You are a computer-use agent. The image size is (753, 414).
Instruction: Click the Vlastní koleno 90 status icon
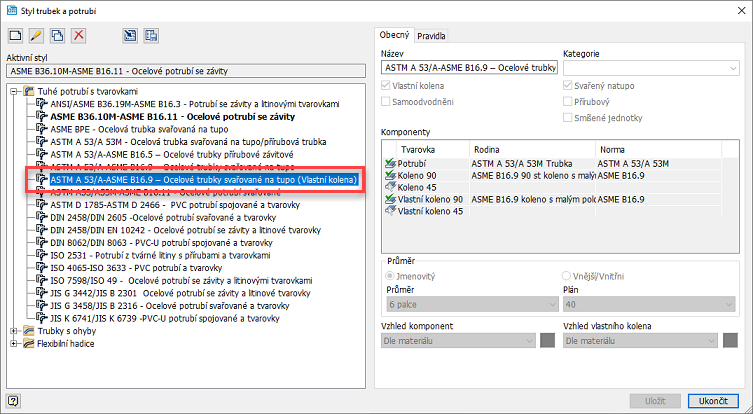(390, 199)
